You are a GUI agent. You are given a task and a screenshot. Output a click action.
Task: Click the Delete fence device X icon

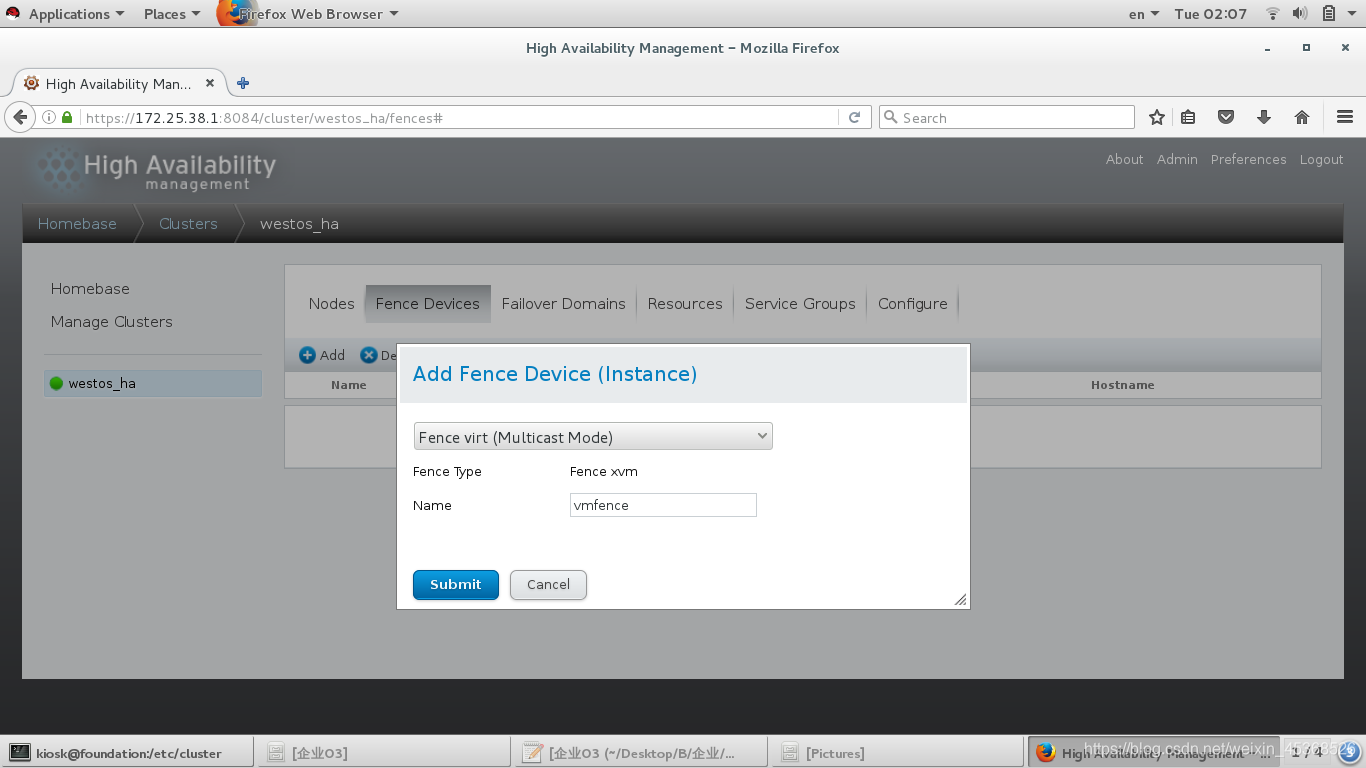[368, 355]
